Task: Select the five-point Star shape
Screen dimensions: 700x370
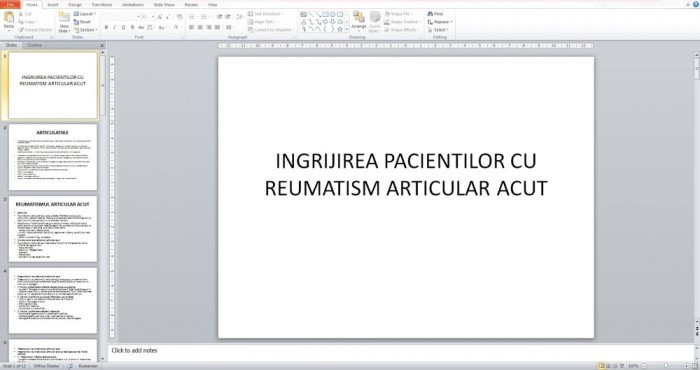Action: point(340,29)
